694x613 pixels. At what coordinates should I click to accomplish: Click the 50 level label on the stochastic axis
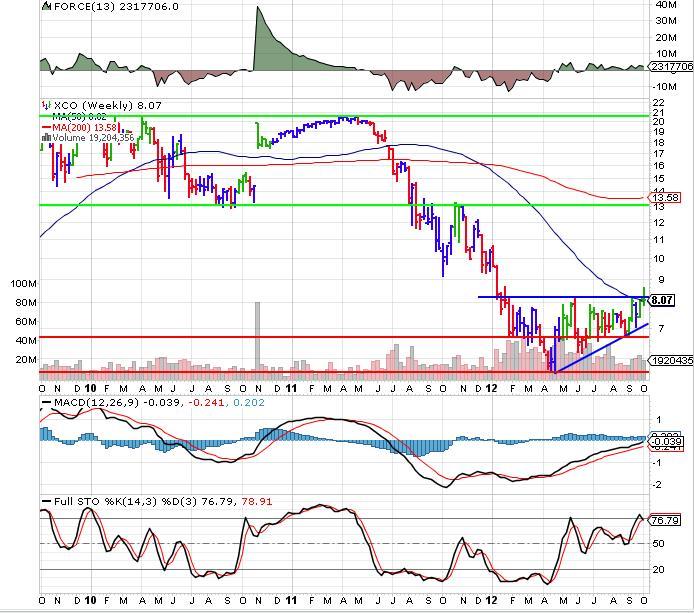tap(659, 544)
